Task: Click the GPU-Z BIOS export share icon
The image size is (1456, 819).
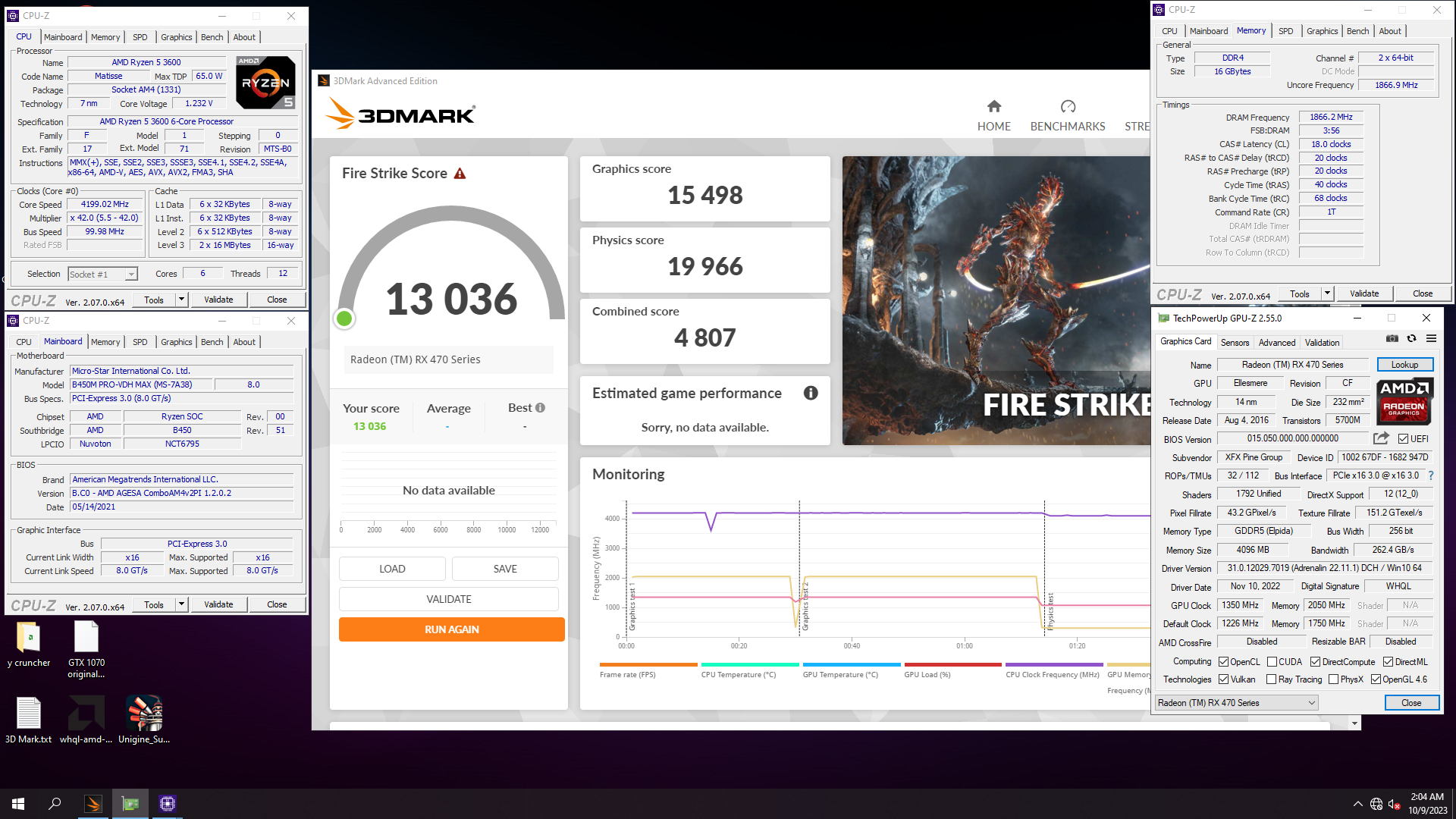Action: [1381, 438]
